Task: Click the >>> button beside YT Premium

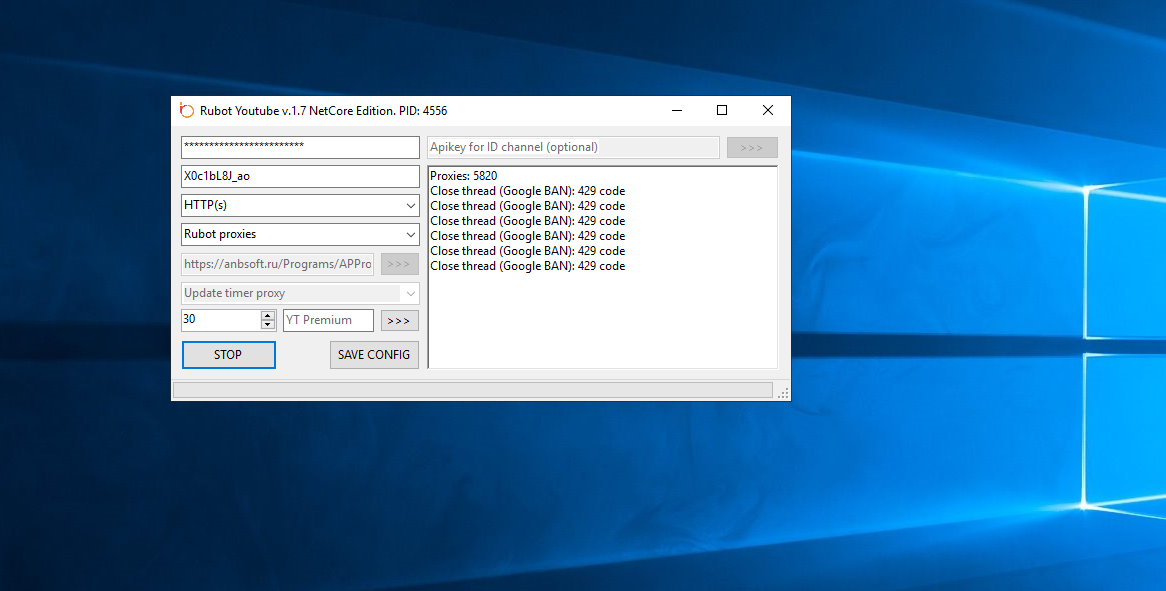Action: pos(399,321)
